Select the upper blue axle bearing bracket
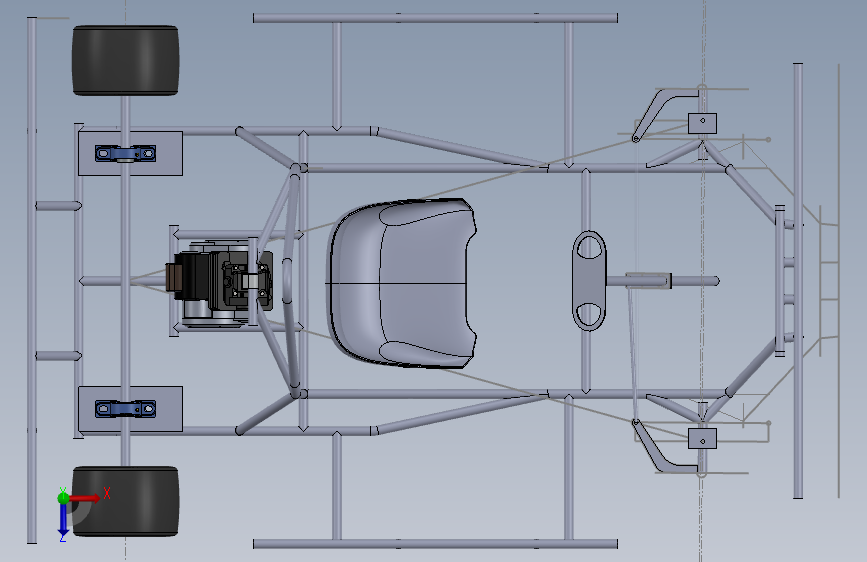867x562 pixels. [126, 153]
